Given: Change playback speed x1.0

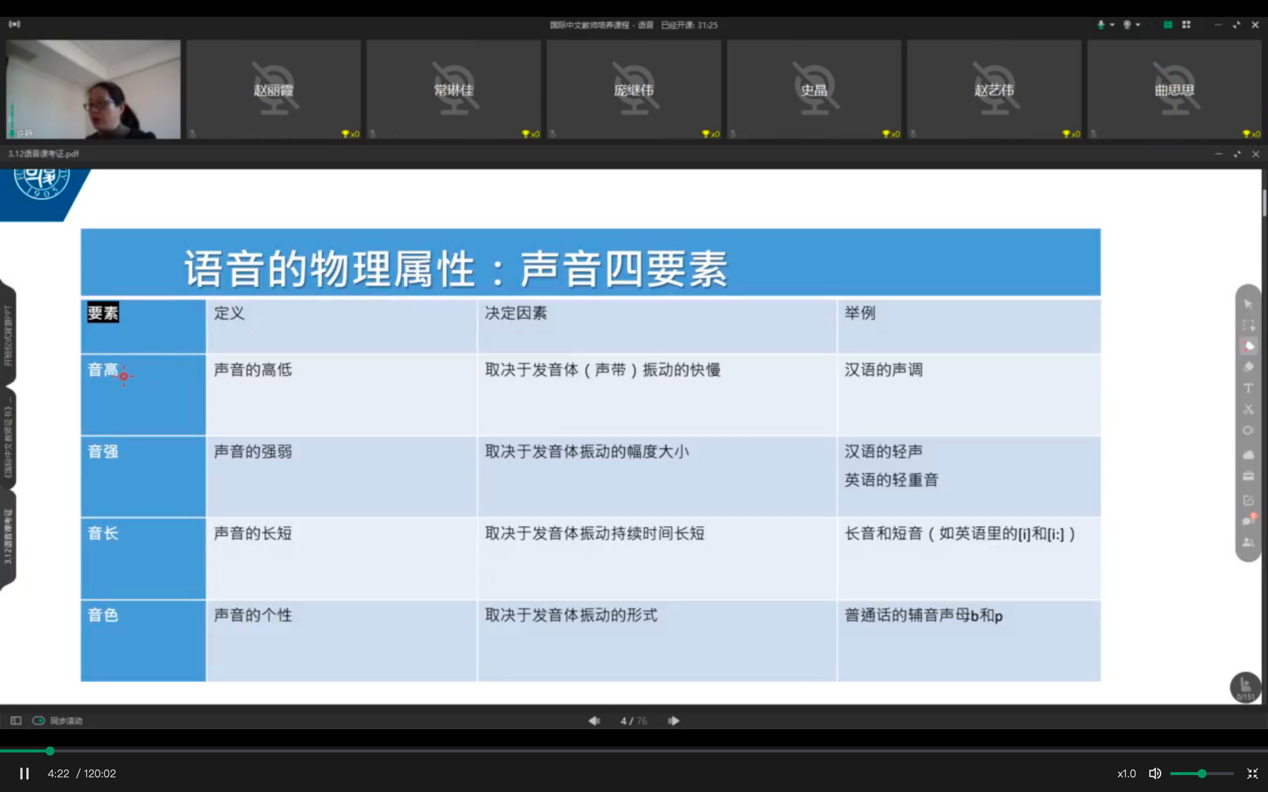Looking at the screenshot, I should [1126, 774].
